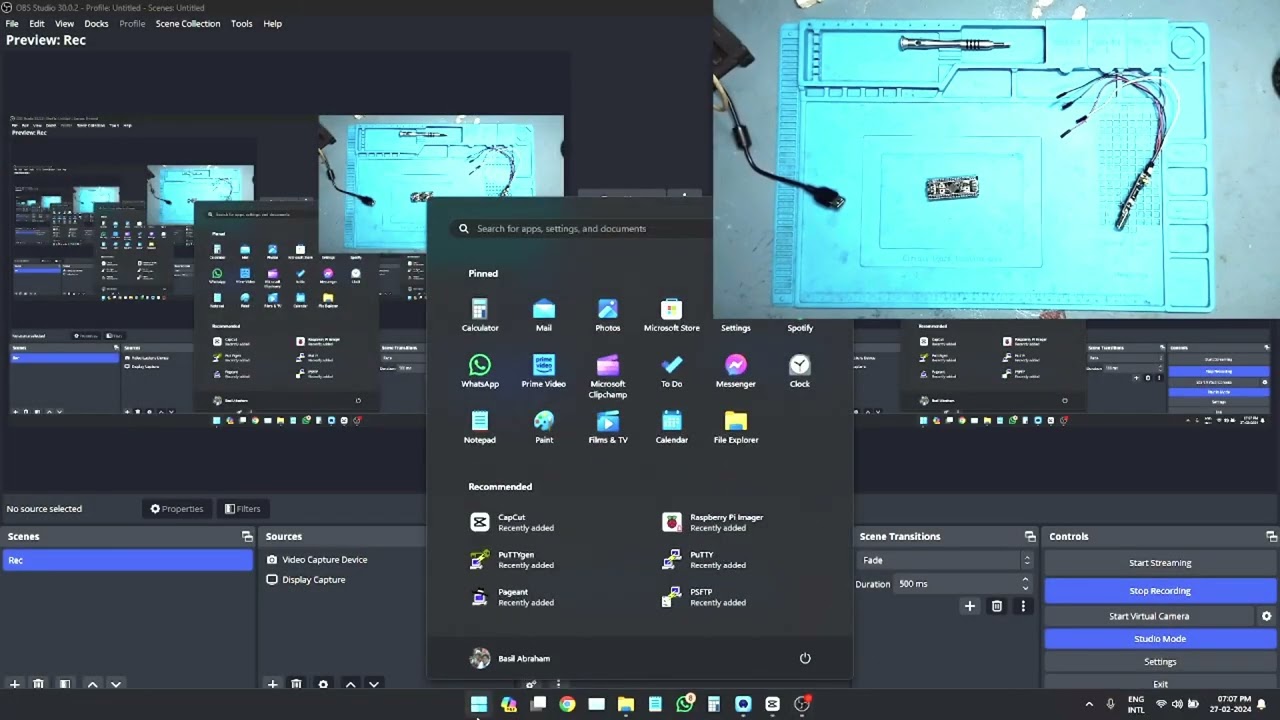Viewport: 1280px width, 720px height.
Task: Launch Films & TV
Action: [608, 427]
